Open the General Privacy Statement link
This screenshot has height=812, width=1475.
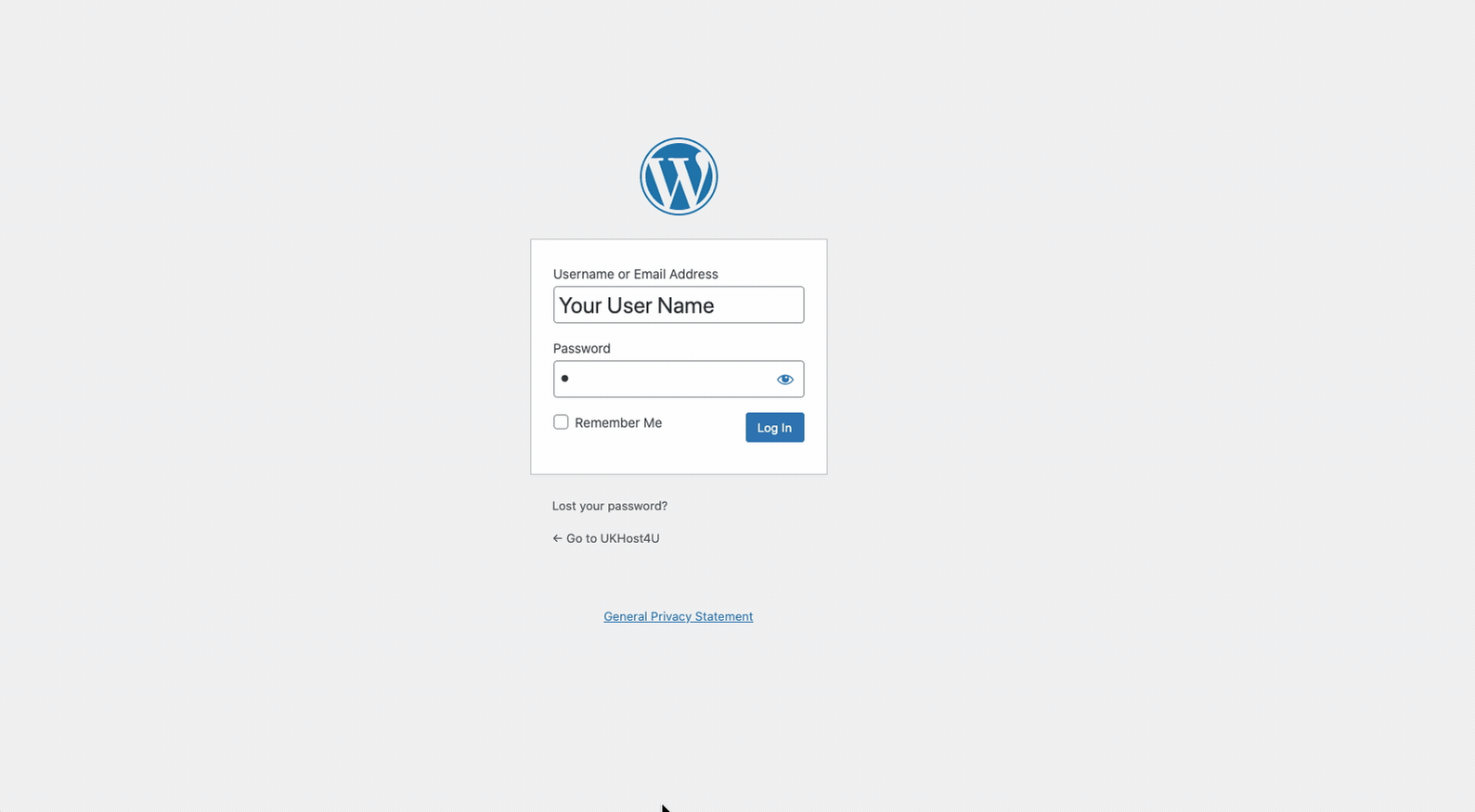click(x=679, y=616)
